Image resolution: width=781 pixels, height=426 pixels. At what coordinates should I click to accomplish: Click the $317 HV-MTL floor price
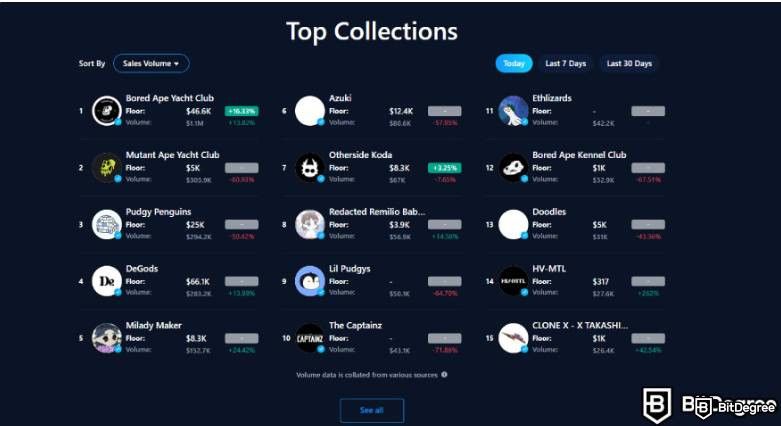(x=601, y=282)
